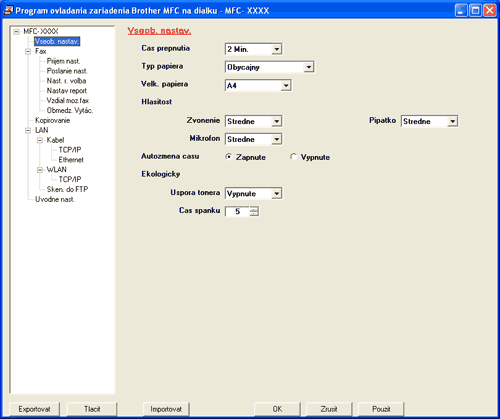Apply changes with Pouzit button
500x419 pixels.
click(381, 409)
